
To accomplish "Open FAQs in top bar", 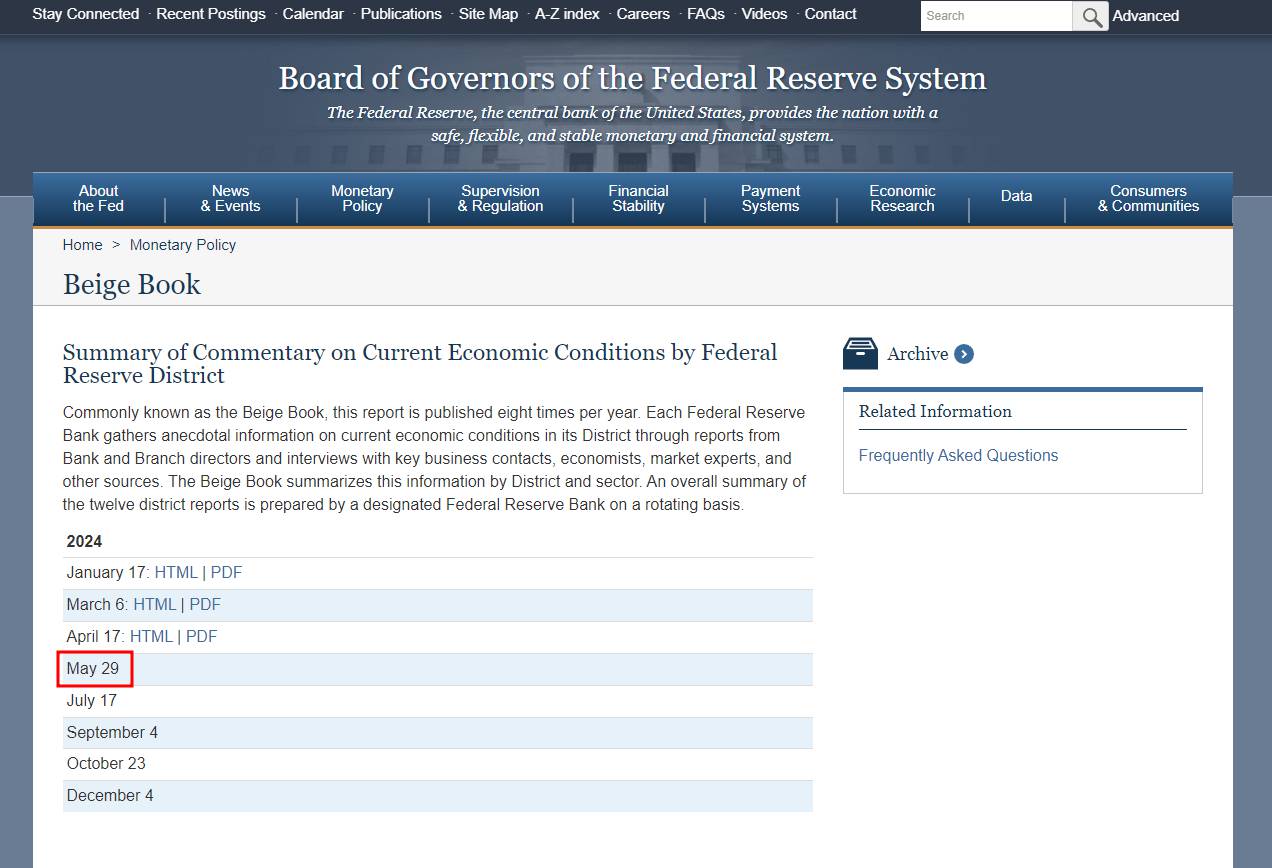I will tap(706, 14).
